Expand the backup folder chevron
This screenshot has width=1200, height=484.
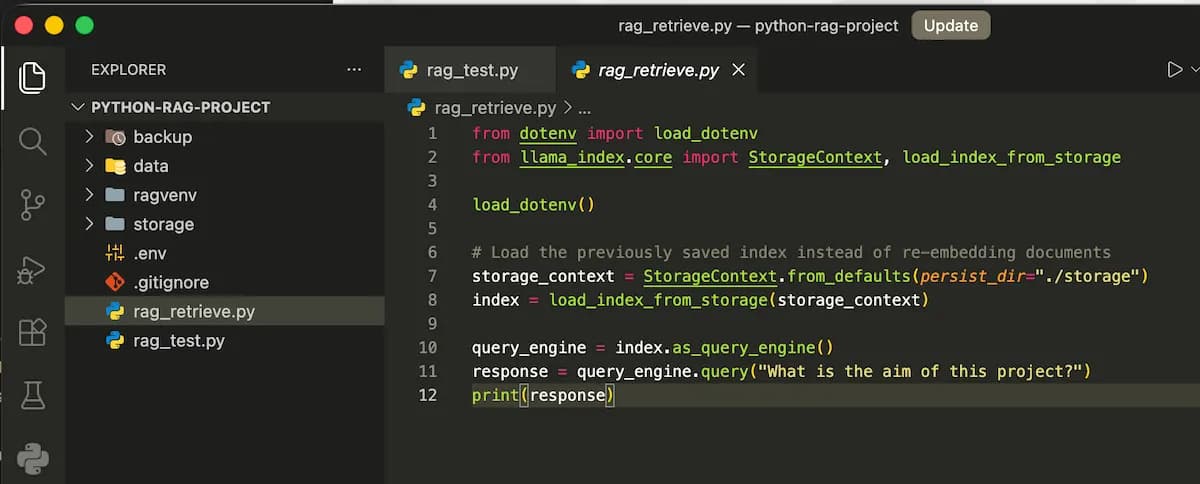pos(89,136)
